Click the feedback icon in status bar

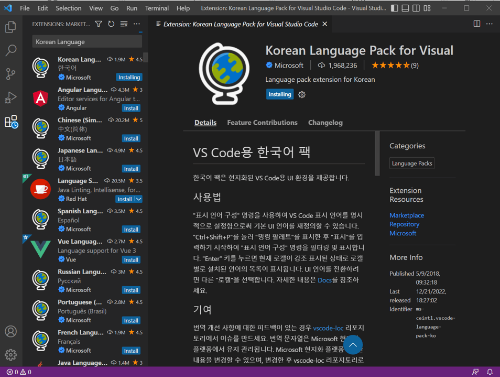tap(475, 372)
